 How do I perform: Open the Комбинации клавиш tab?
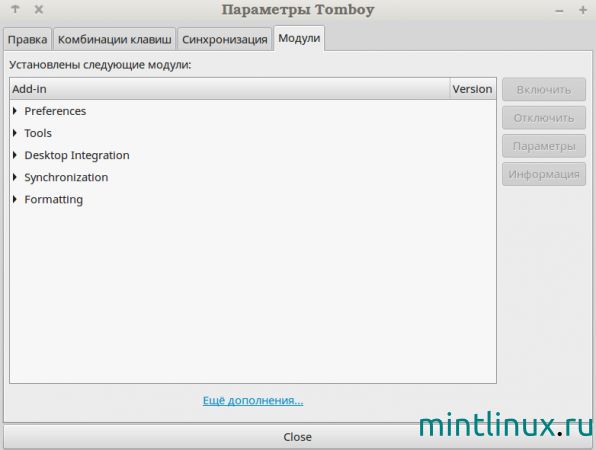point(114,40)
